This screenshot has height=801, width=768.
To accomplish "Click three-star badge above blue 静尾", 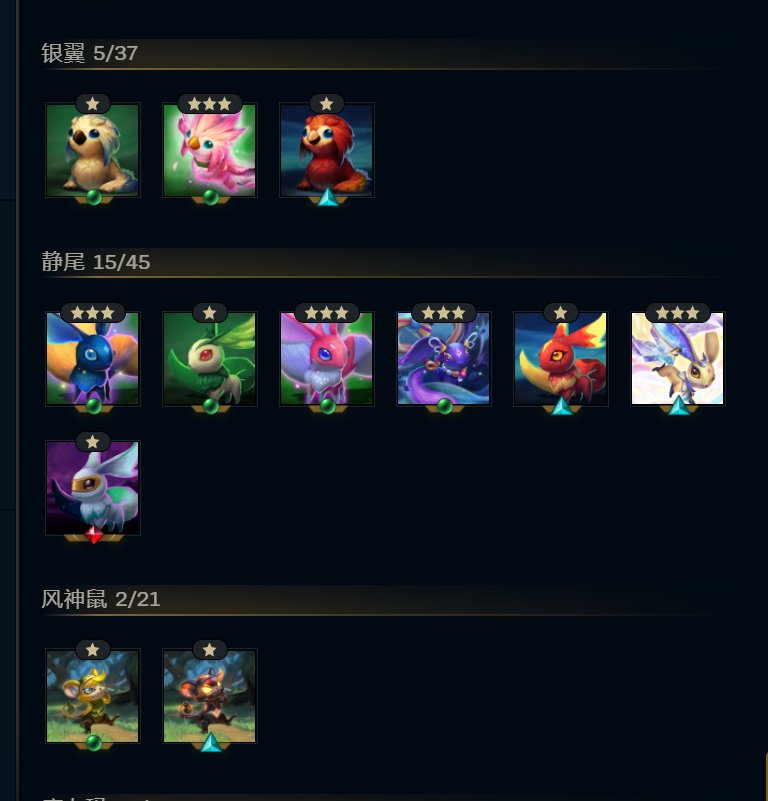I will 92,313.
